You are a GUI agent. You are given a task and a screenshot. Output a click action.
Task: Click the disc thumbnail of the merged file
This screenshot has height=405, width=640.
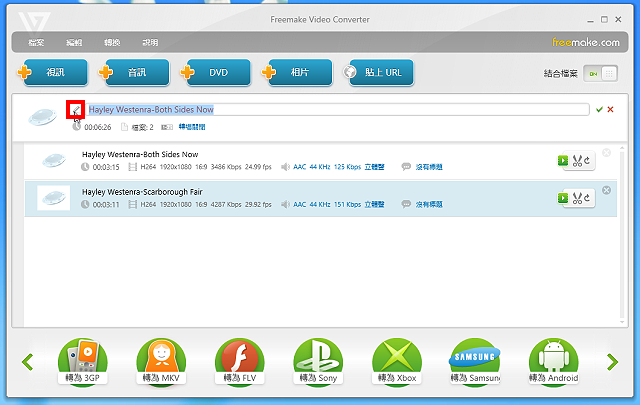(x=42, y=117)
